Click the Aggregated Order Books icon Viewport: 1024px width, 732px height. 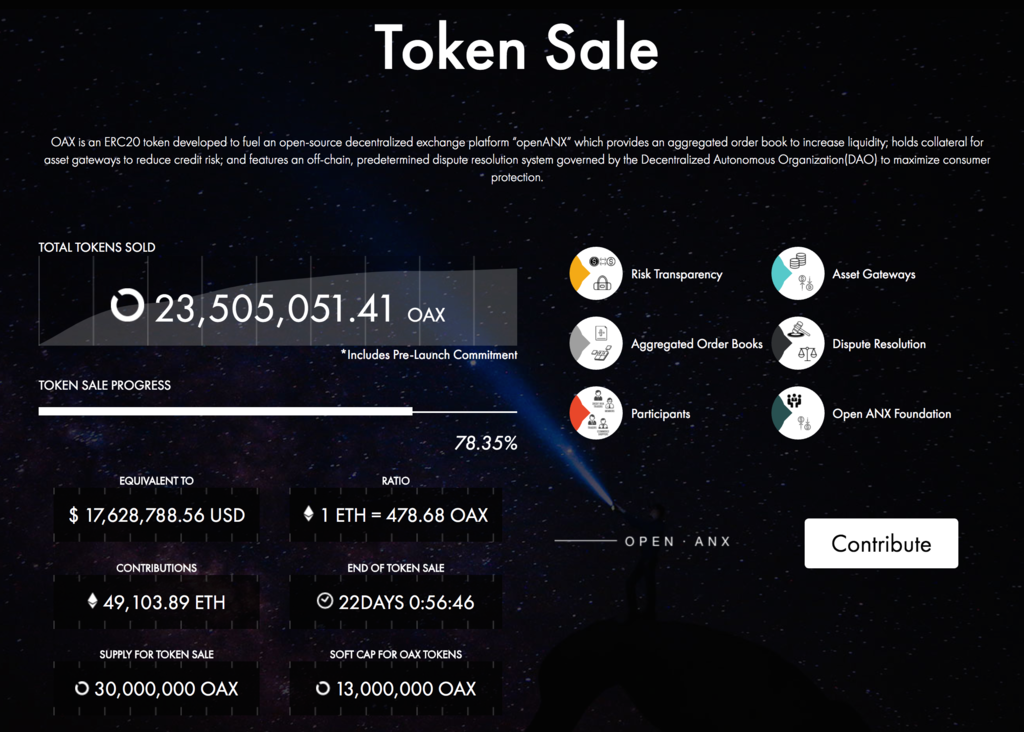(596, 344)
